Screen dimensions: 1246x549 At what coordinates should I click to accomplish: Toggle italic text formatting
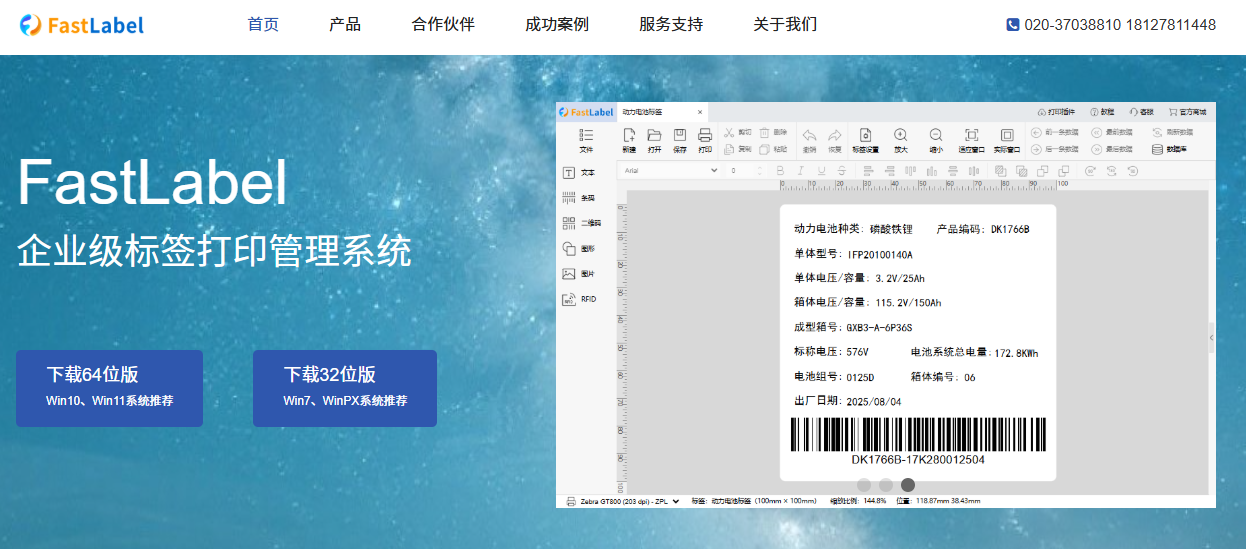pyautogui.click(x=800, y=171)
